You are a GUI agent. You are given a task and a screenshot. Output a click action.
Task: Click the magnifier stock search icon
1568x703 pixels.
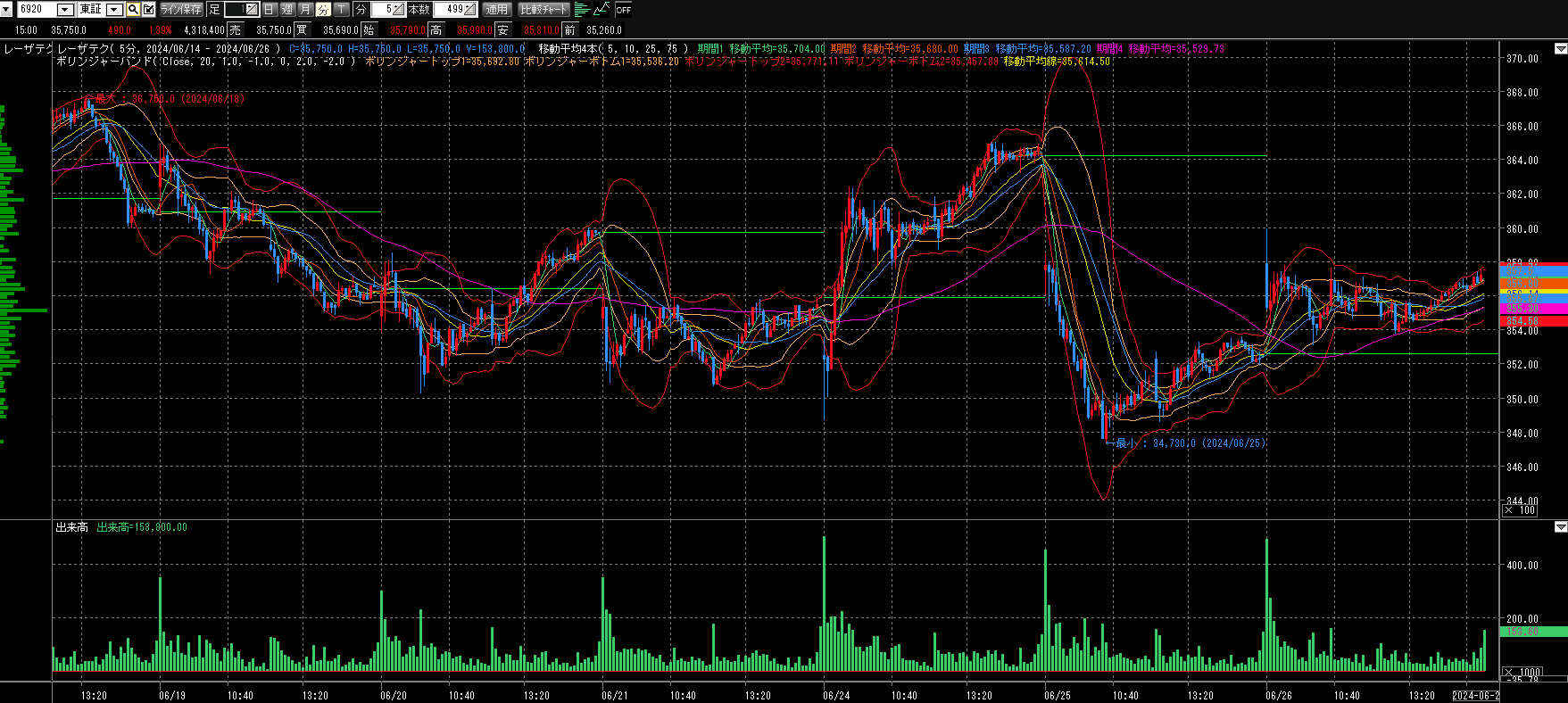[x=133, y=10]
